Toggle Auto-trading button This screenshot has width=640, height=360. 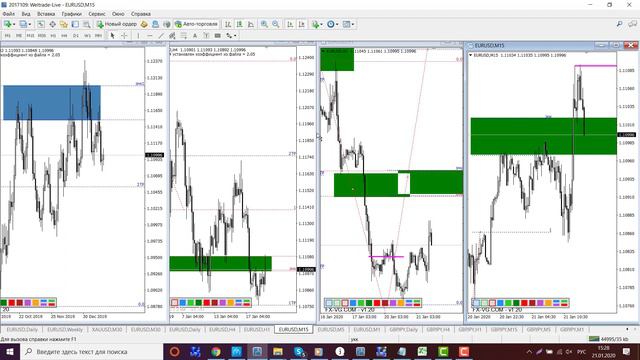[197, 24]
